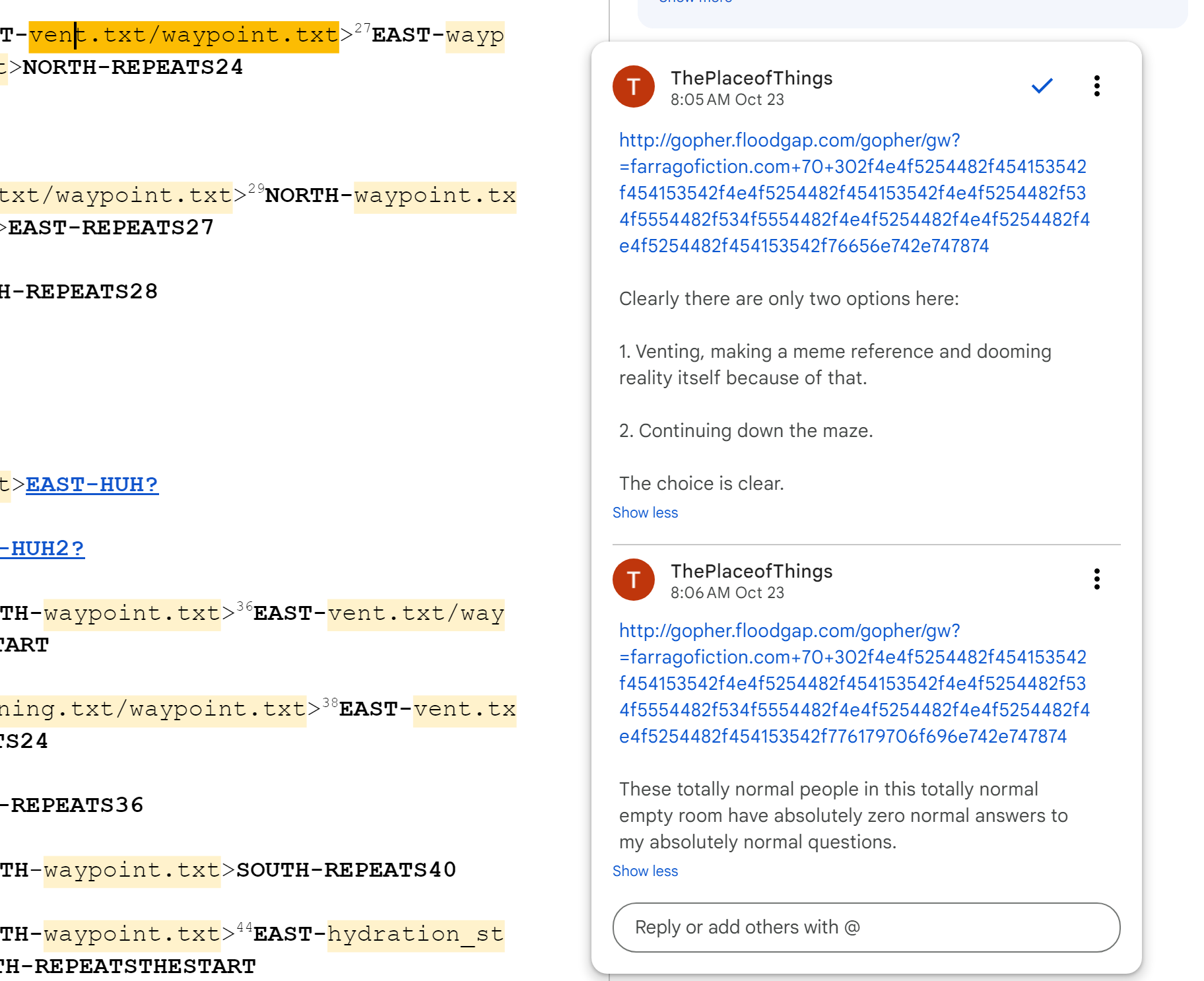
Task: Click the author name on the 8:05 AM comment
Action: pyautogui.click(x=751, y=79)
